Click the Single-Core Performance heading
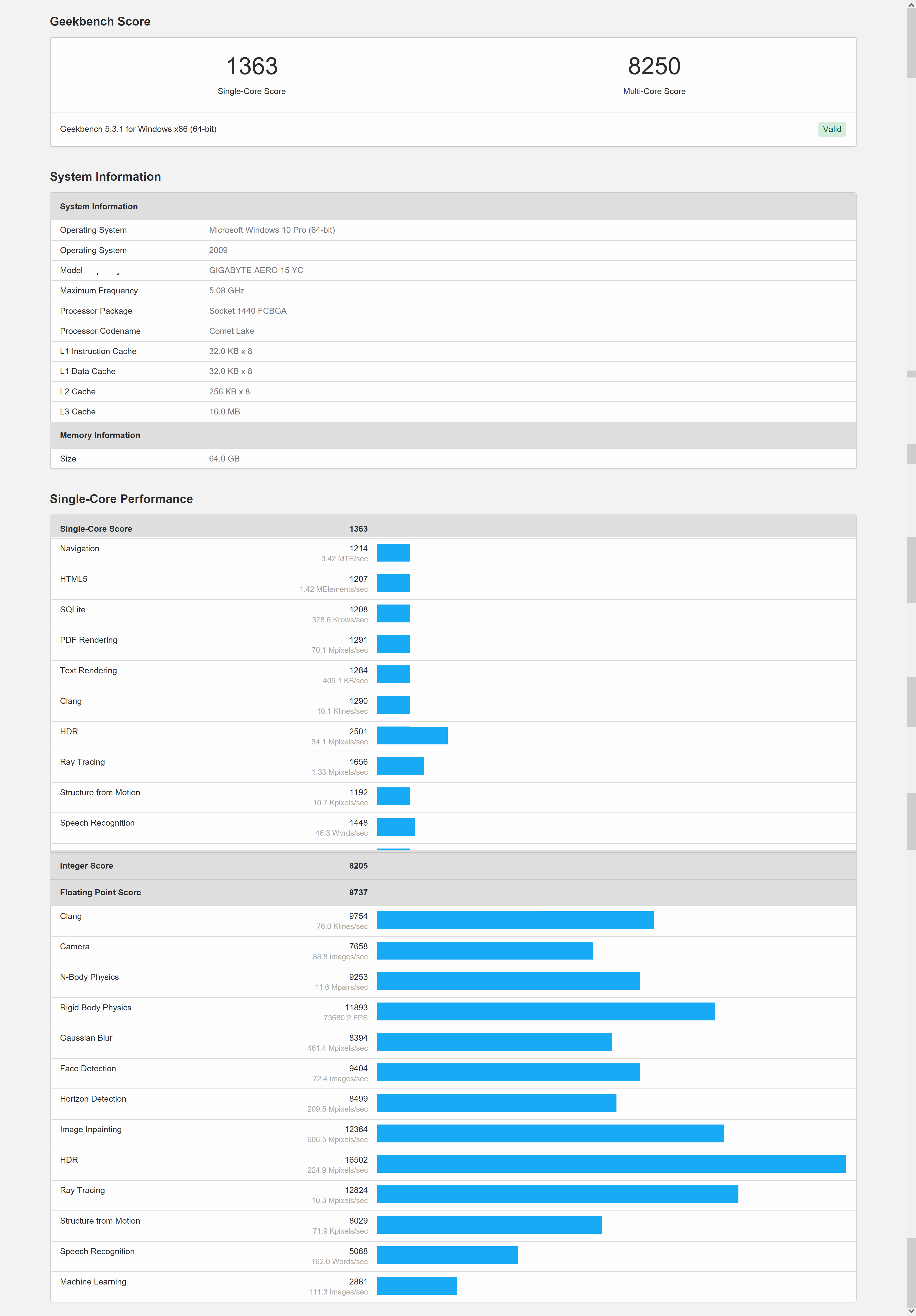Screen dimensions: 916x1316 pos(121,499)
